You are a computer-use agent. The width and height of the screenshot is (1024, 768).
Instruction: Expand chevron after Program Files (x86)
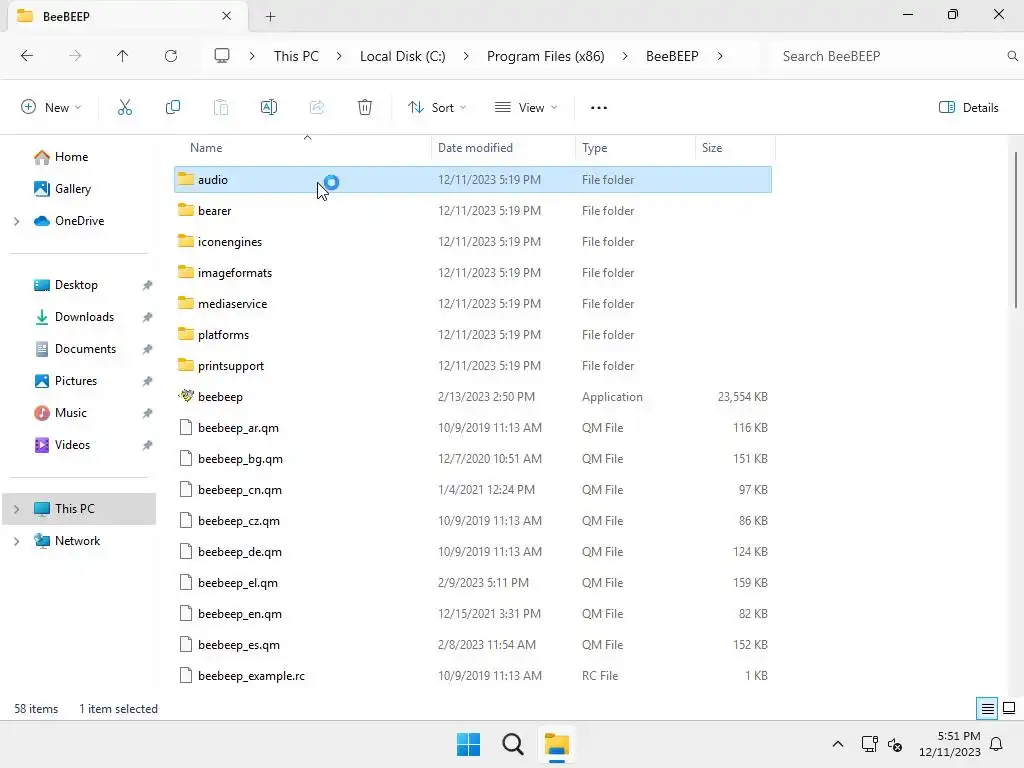[625, 56]
